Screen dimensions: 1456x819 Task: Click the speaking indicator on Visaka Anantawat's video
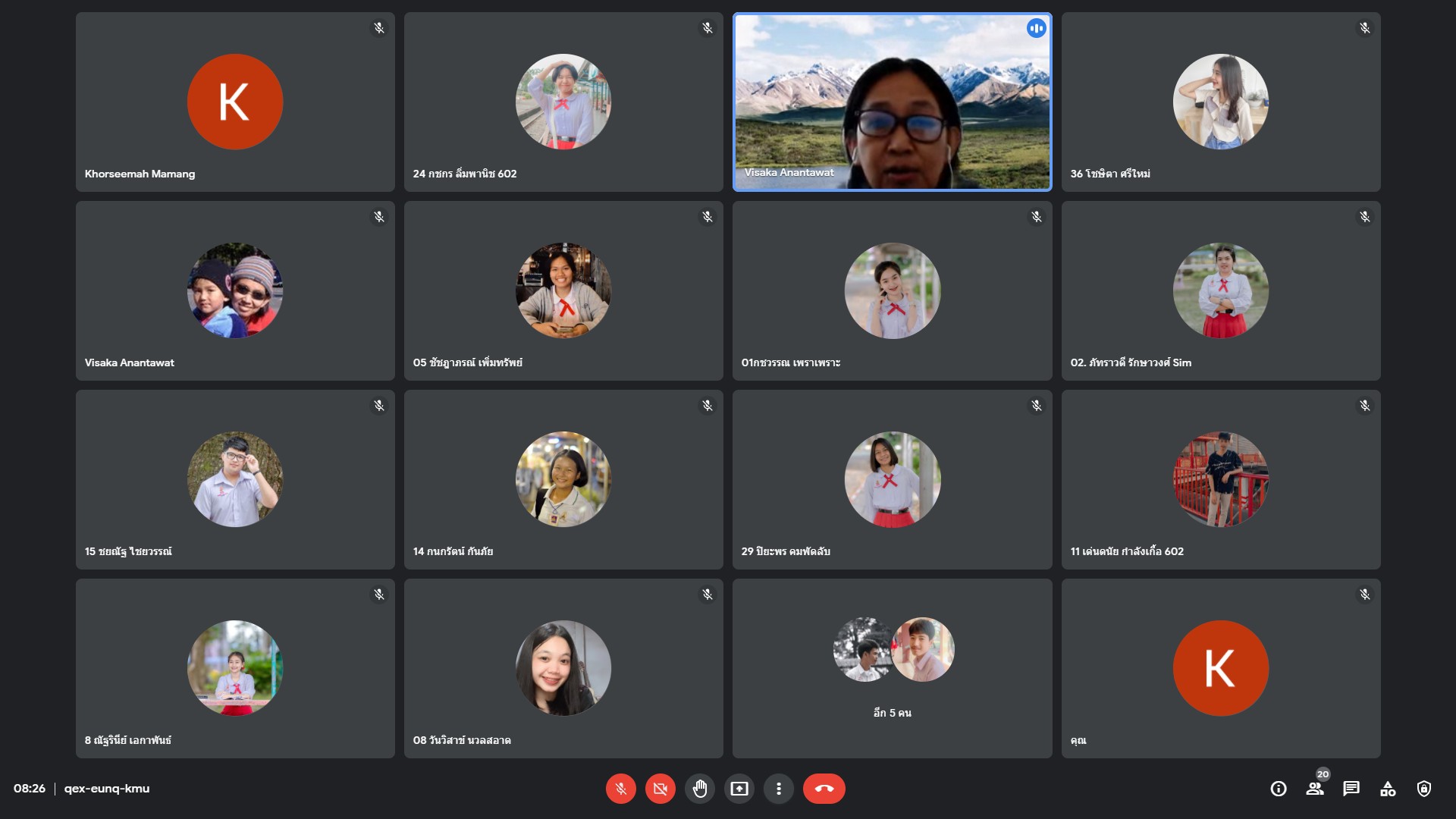click(1036, 28)
